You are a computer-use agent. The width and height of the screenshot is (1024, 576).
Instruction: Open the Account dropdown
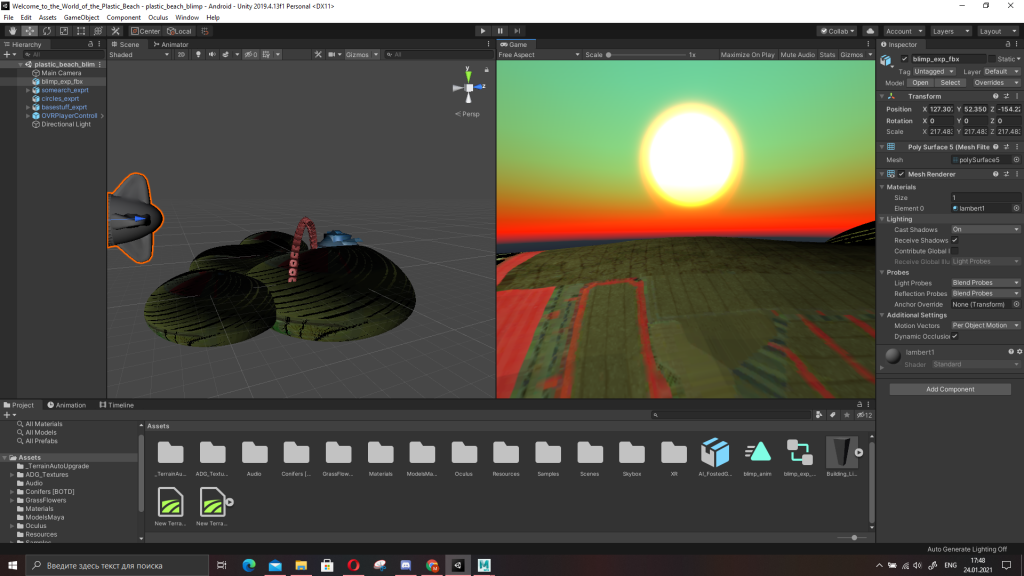(x=903, y=31)
